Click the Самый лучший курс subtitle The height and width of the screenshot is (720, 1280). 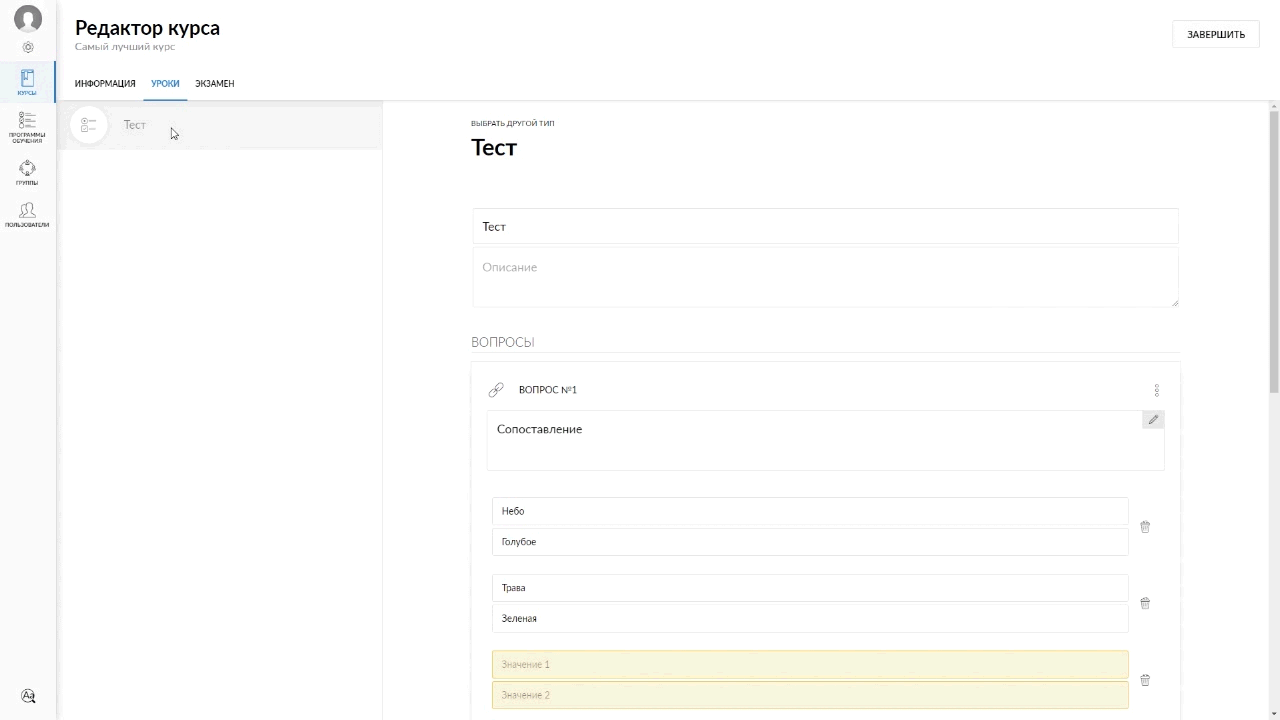pos(125,47)
